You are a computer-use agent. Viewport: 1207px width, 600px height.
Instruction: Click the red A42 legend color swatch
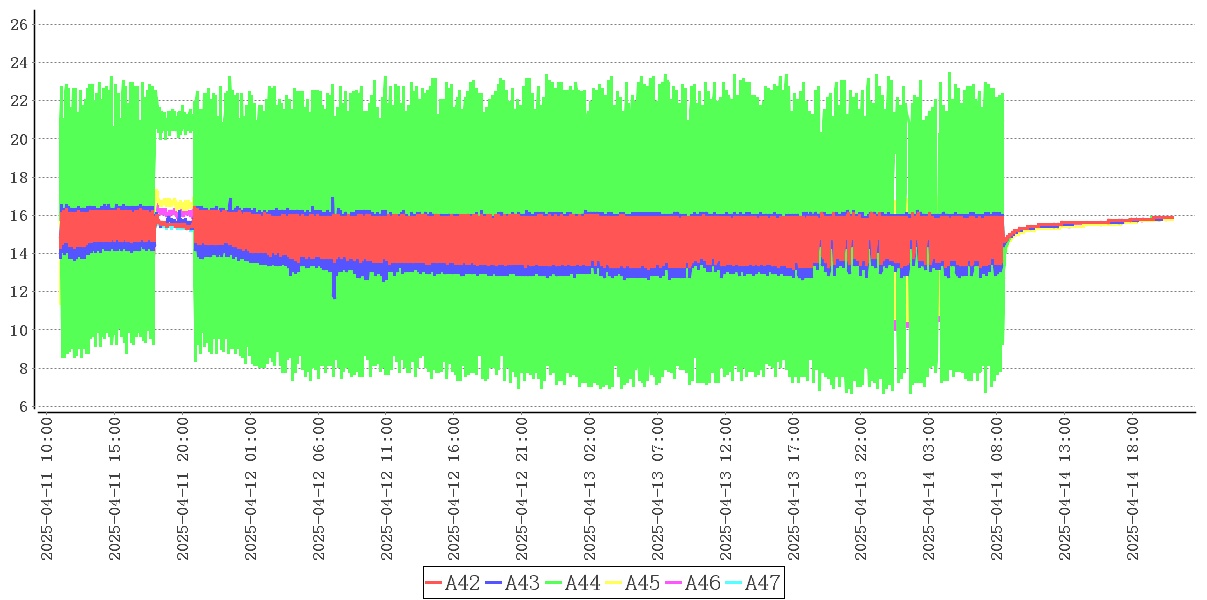434,583
